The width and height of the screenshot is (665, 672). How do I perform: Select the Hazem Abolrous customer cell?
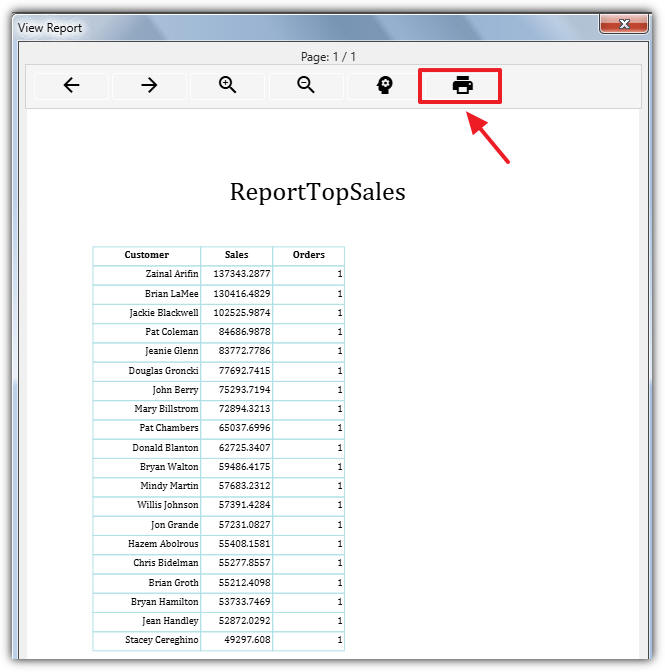[x=147, y=545]
